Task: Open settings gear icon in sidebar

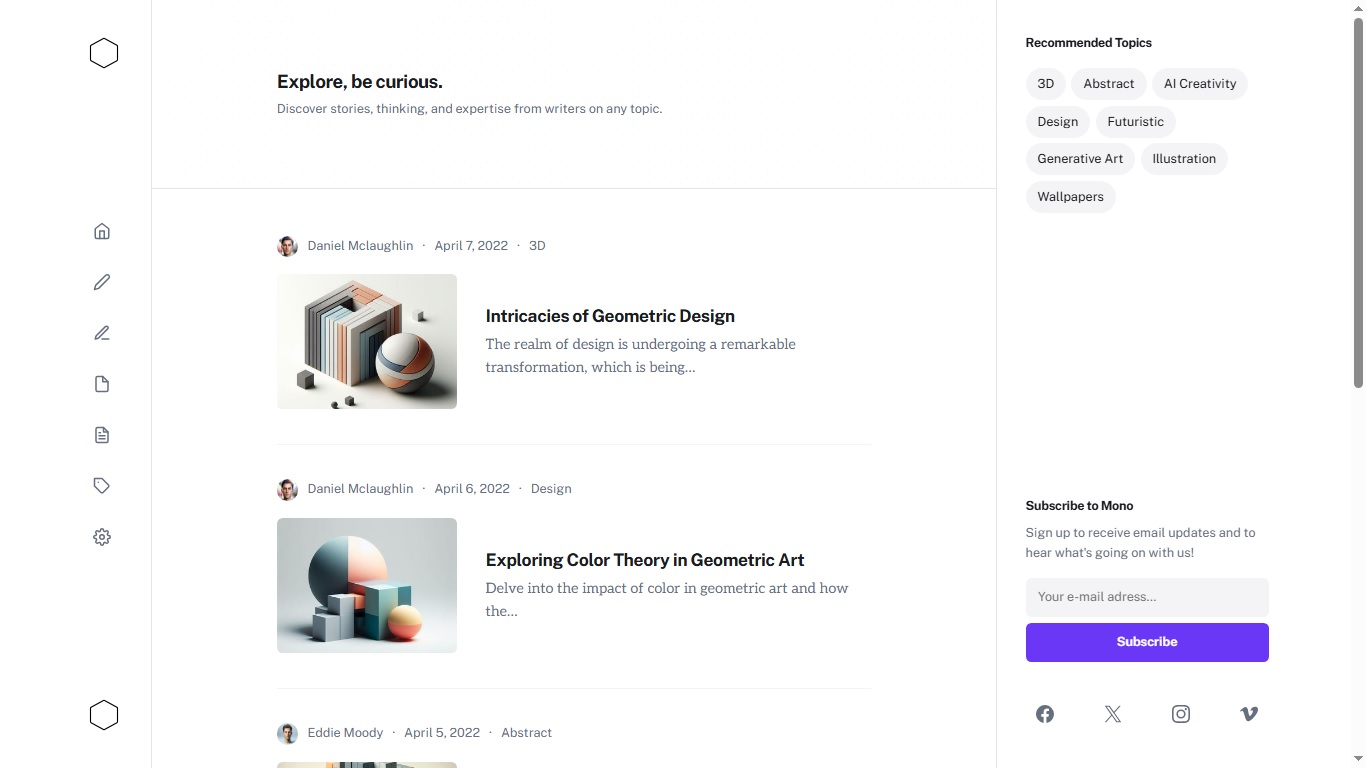Action: click(102, 537)
